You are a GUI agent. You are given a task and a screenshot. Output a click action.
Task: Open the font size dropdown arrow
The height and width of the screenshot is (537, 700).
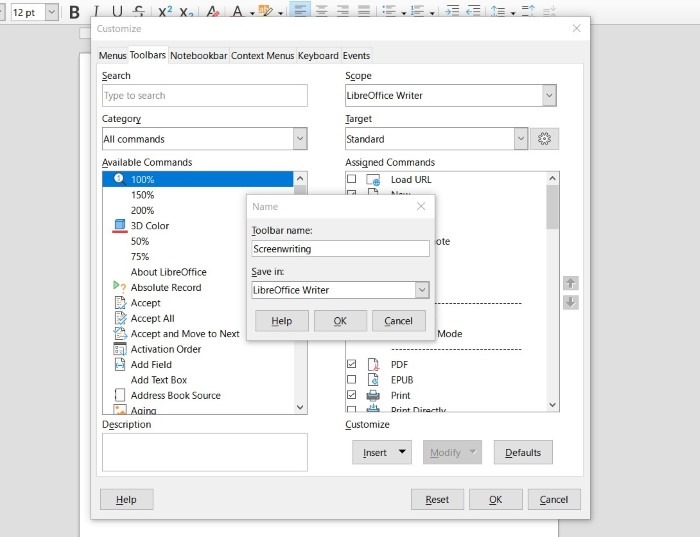tap(52, 12)
